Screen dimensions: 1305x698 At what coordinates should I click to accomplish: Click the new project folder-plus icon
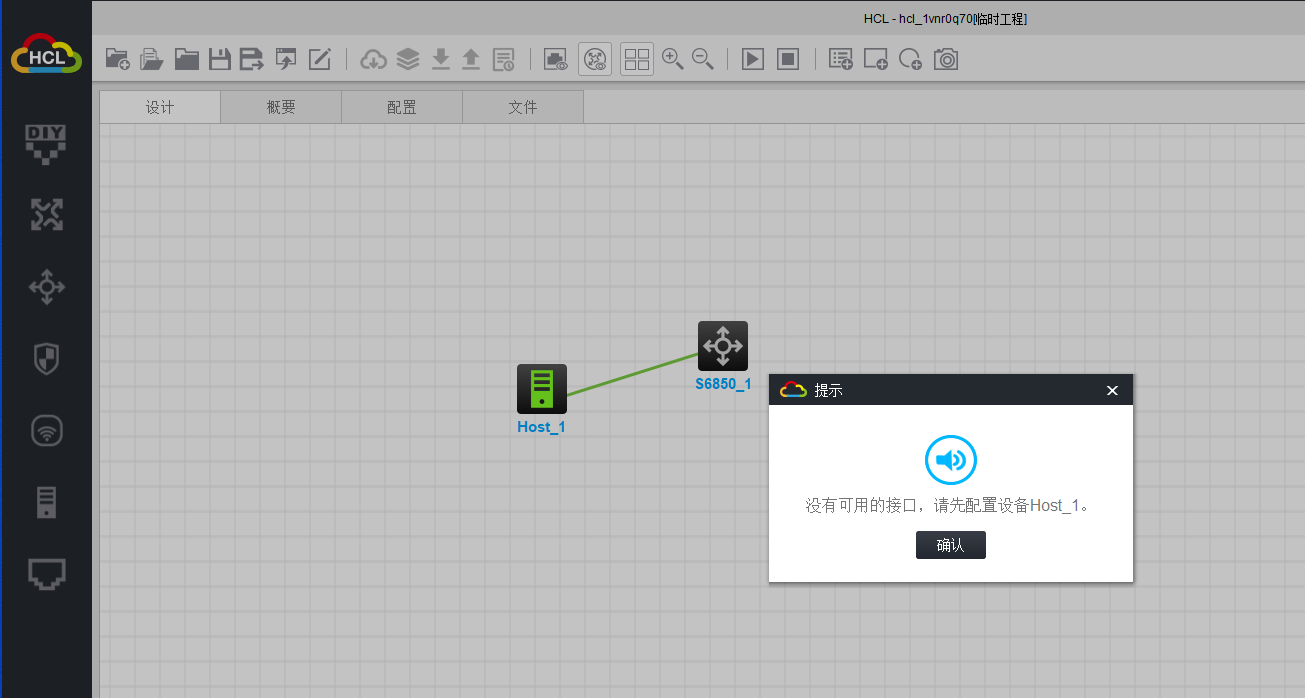tap(117, 59)
